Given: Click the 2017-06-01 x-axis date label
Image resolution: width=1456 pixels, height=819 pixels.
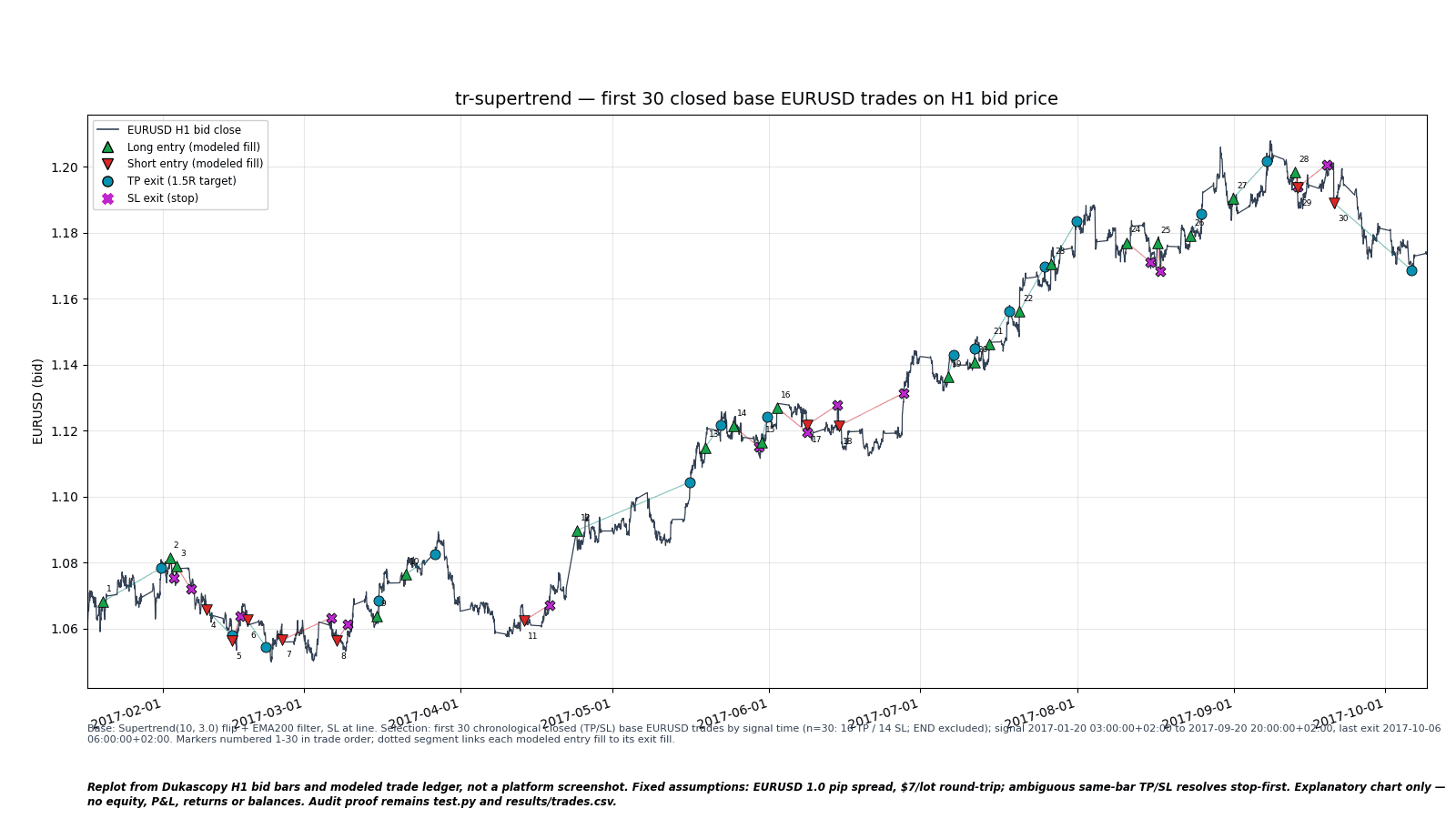Looking at the screenshot, I should point(732,714).
